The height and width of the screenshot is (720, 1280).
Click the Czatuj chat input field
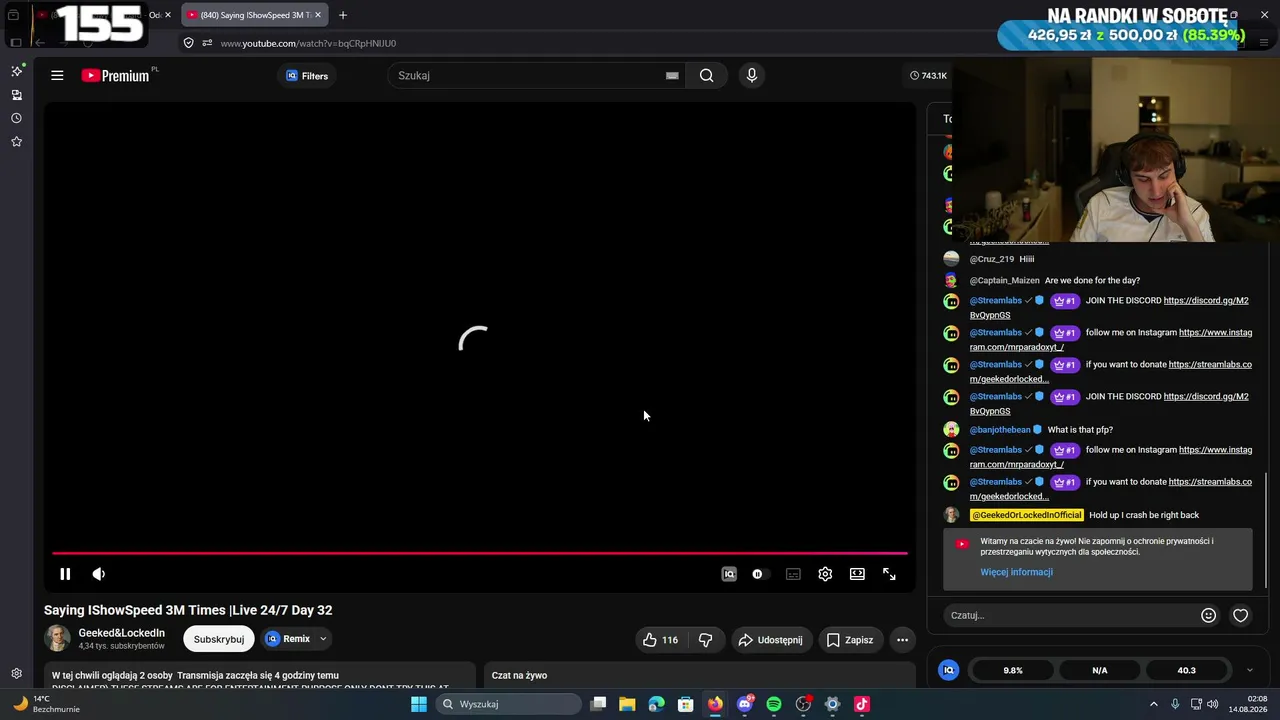pos(1070,615)
